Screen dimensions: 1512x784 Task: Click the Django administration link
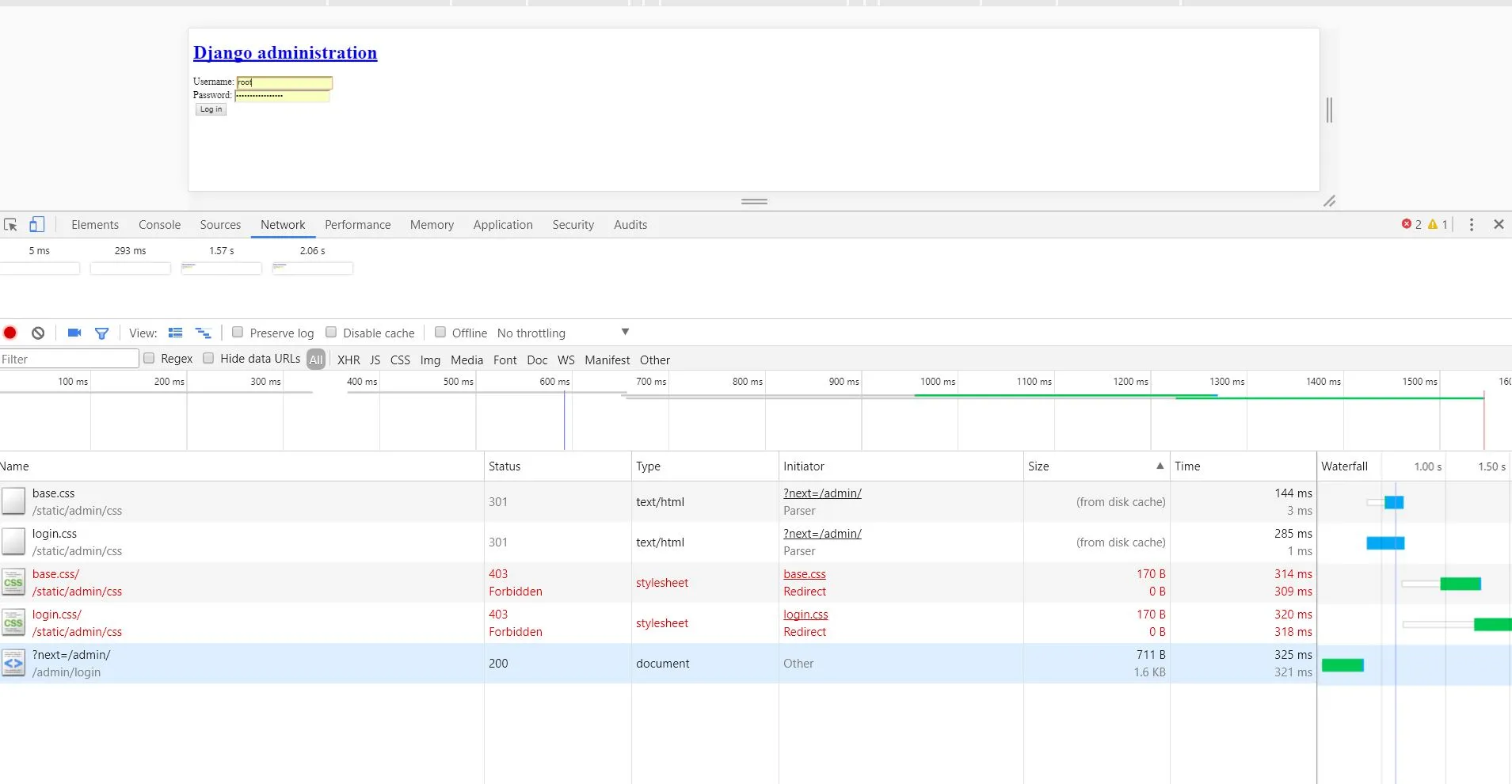click(x=285, y=53)
